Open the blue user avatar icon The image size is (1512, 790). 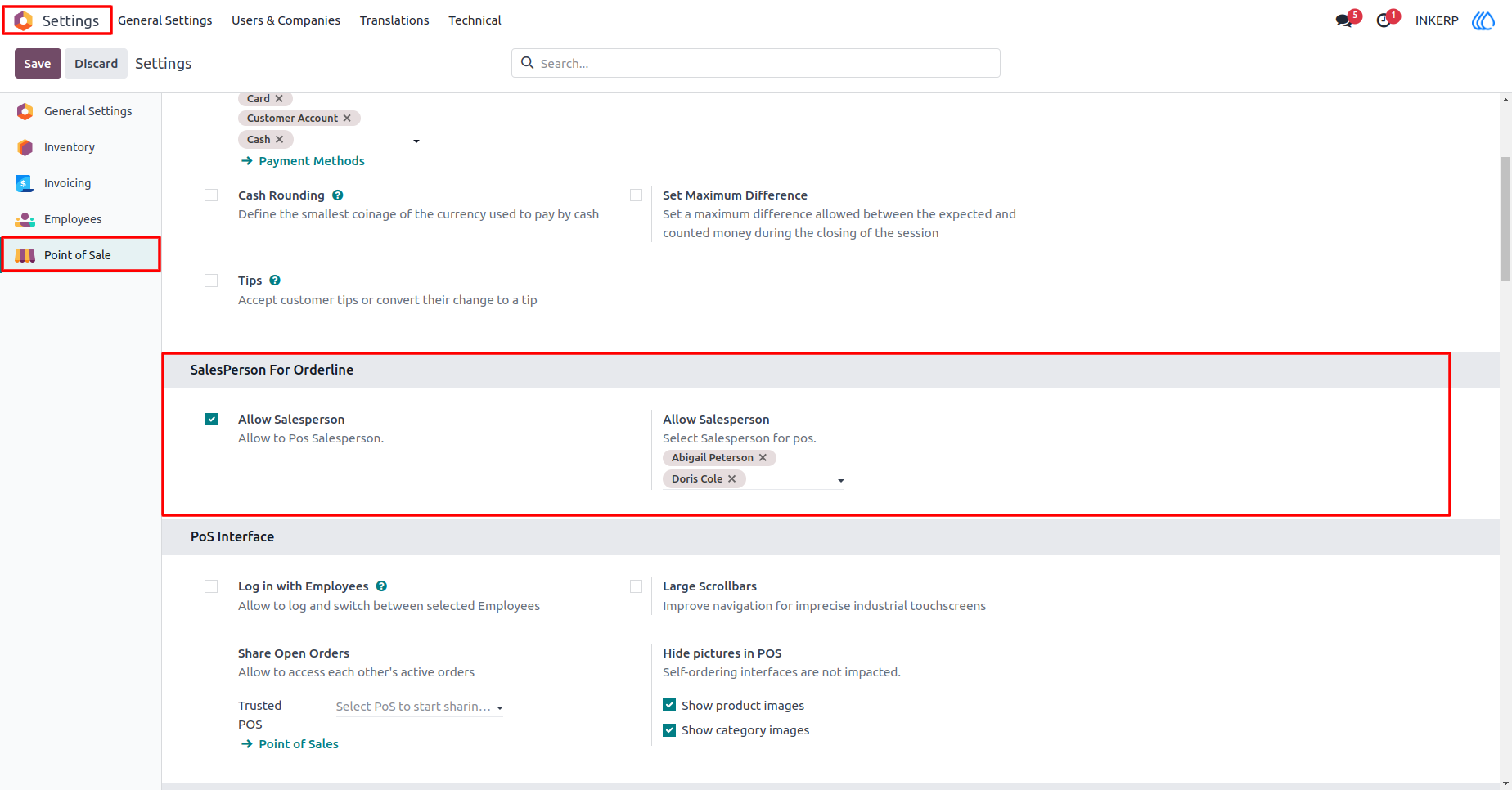click(x=1483, y=20)
